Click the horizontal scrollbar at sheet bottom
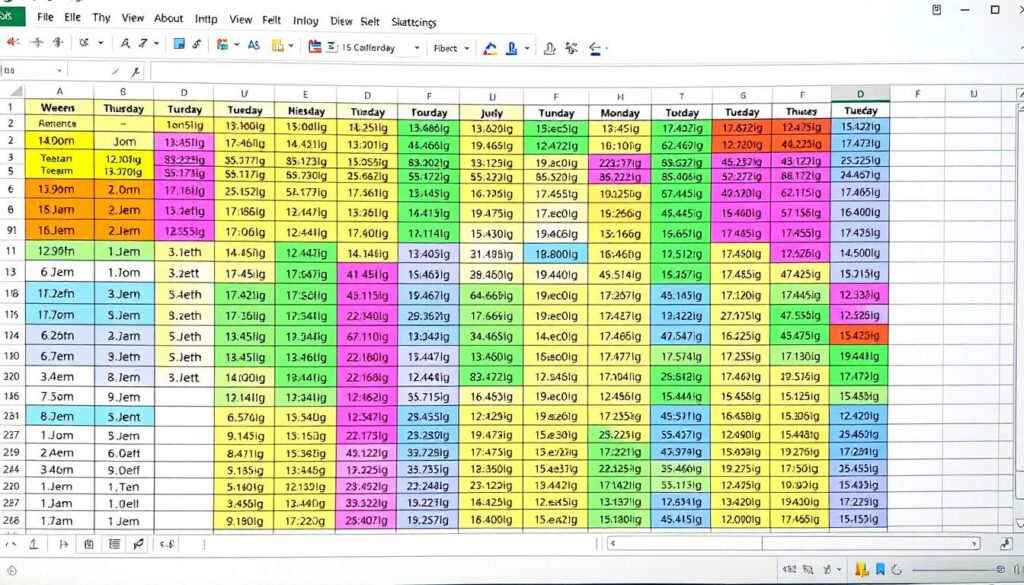The image size is (1024, 585). pyautogui.click(x=790, y=543)
